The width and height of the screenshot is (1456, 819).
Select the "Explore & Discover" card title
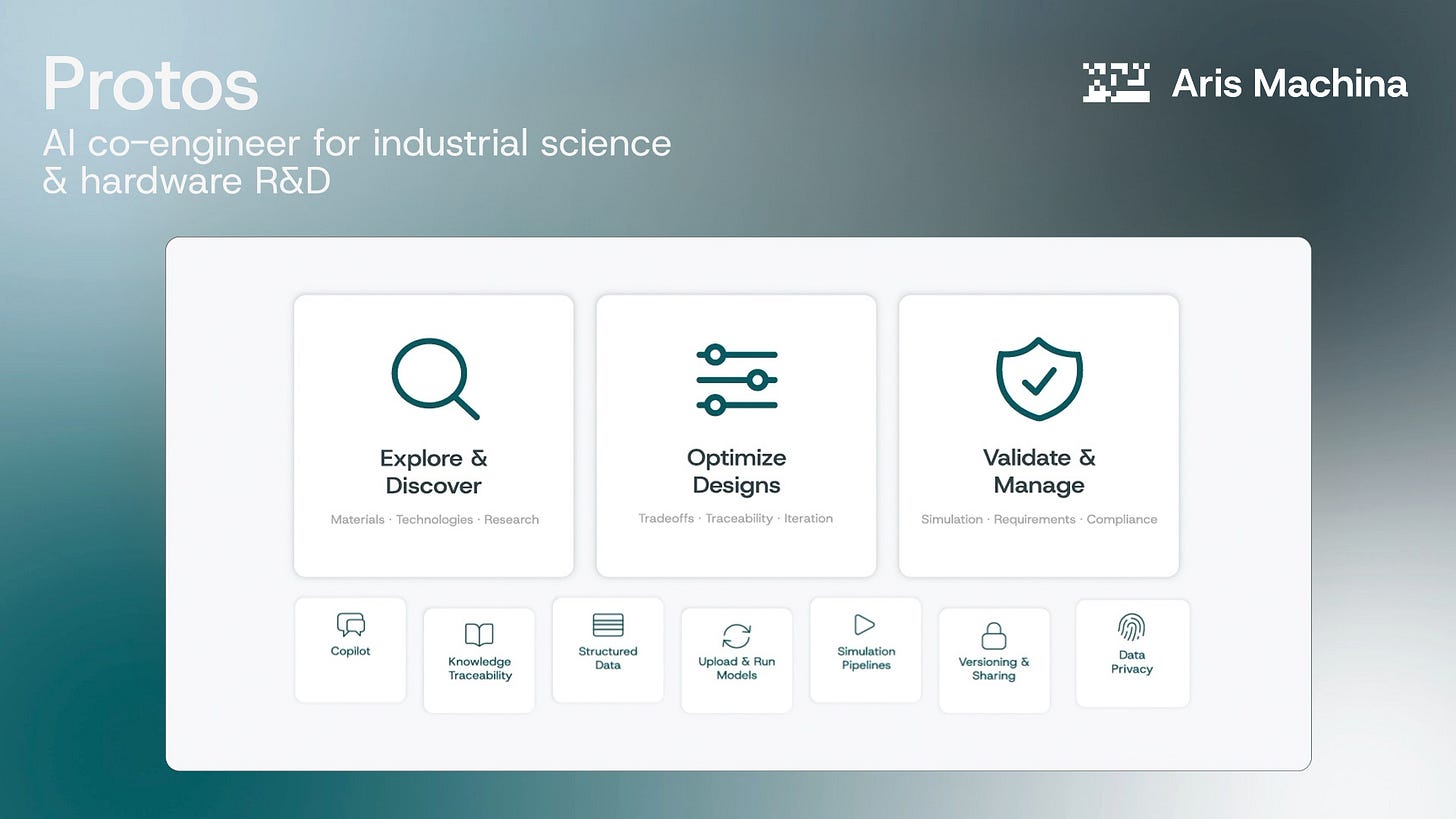click(x=434, y=472)
